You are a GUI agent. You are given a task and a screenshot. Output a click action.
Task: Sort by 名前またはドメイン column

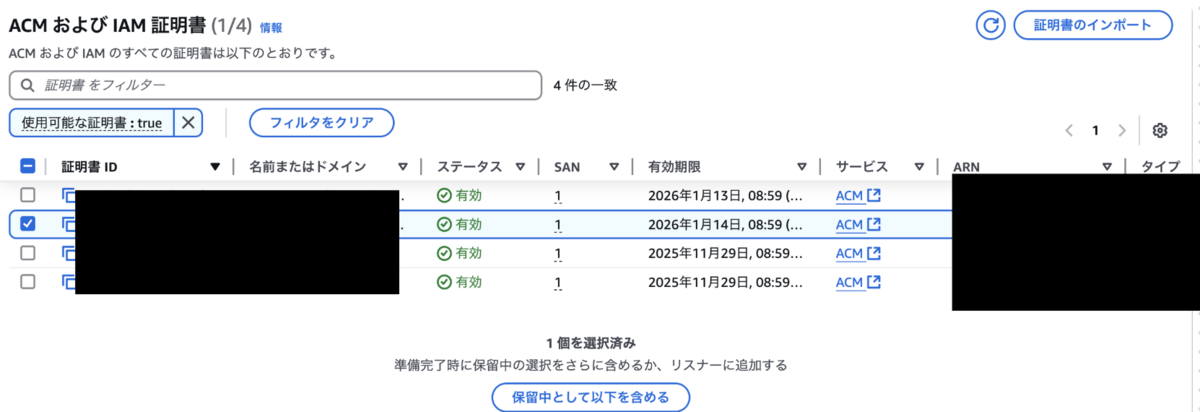(x=403, y=167)
